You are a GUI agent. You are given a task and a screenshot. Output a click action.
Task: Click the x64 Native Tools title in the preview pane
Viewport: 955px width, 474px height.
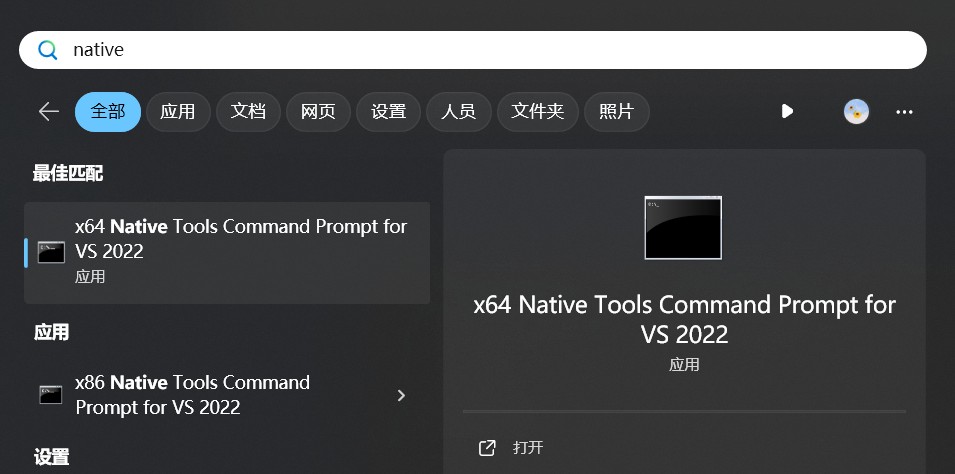pos(685,319)
